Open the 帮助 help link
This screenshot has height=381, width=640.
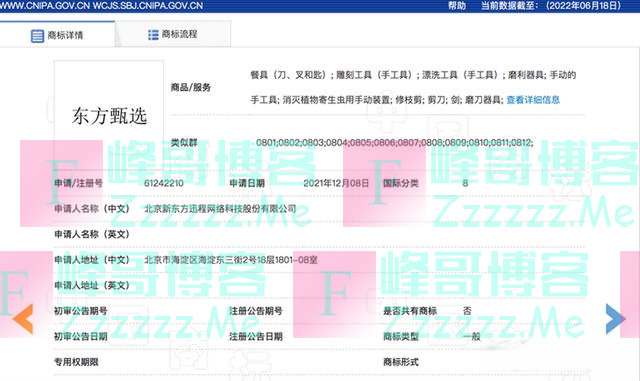tap(457, 6)
